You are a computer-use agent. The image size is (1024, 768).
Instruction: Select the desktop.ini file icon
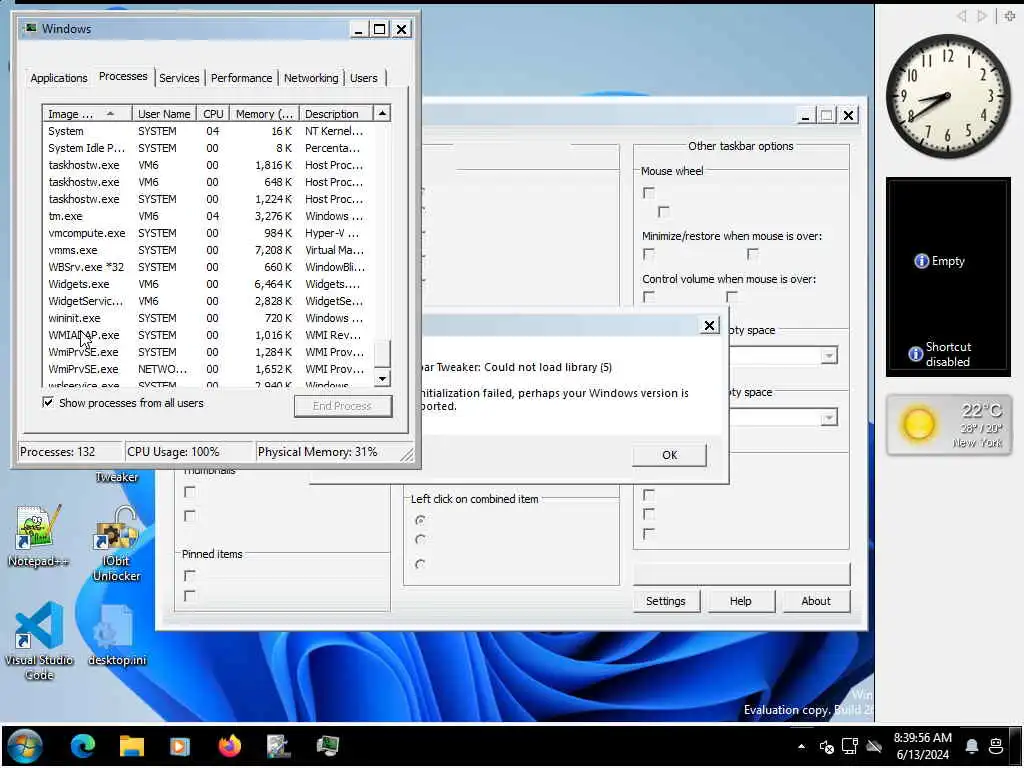click(x=117, y=635)
